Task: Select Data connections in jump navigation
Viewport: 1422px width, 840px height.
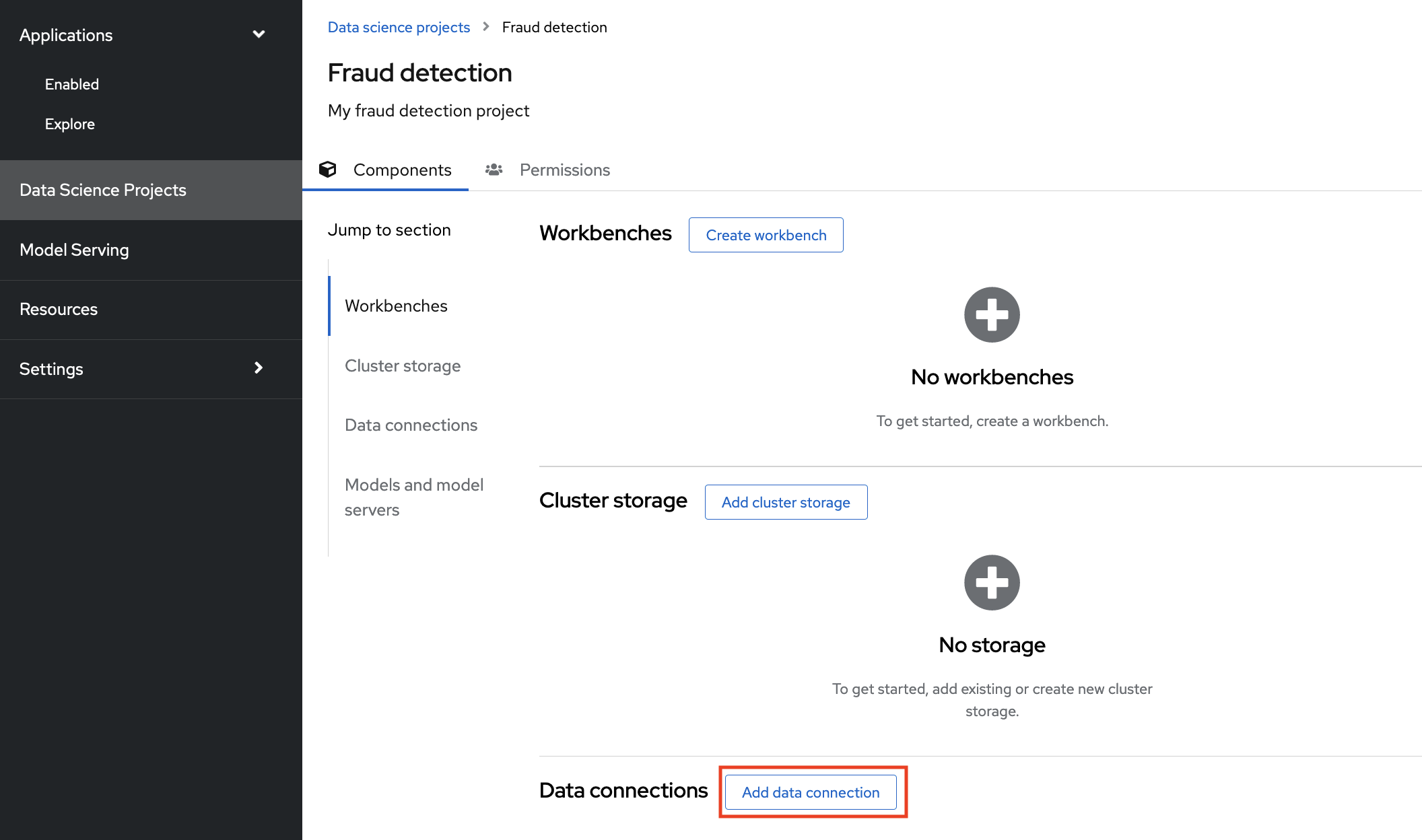Action: click(411, 425)
